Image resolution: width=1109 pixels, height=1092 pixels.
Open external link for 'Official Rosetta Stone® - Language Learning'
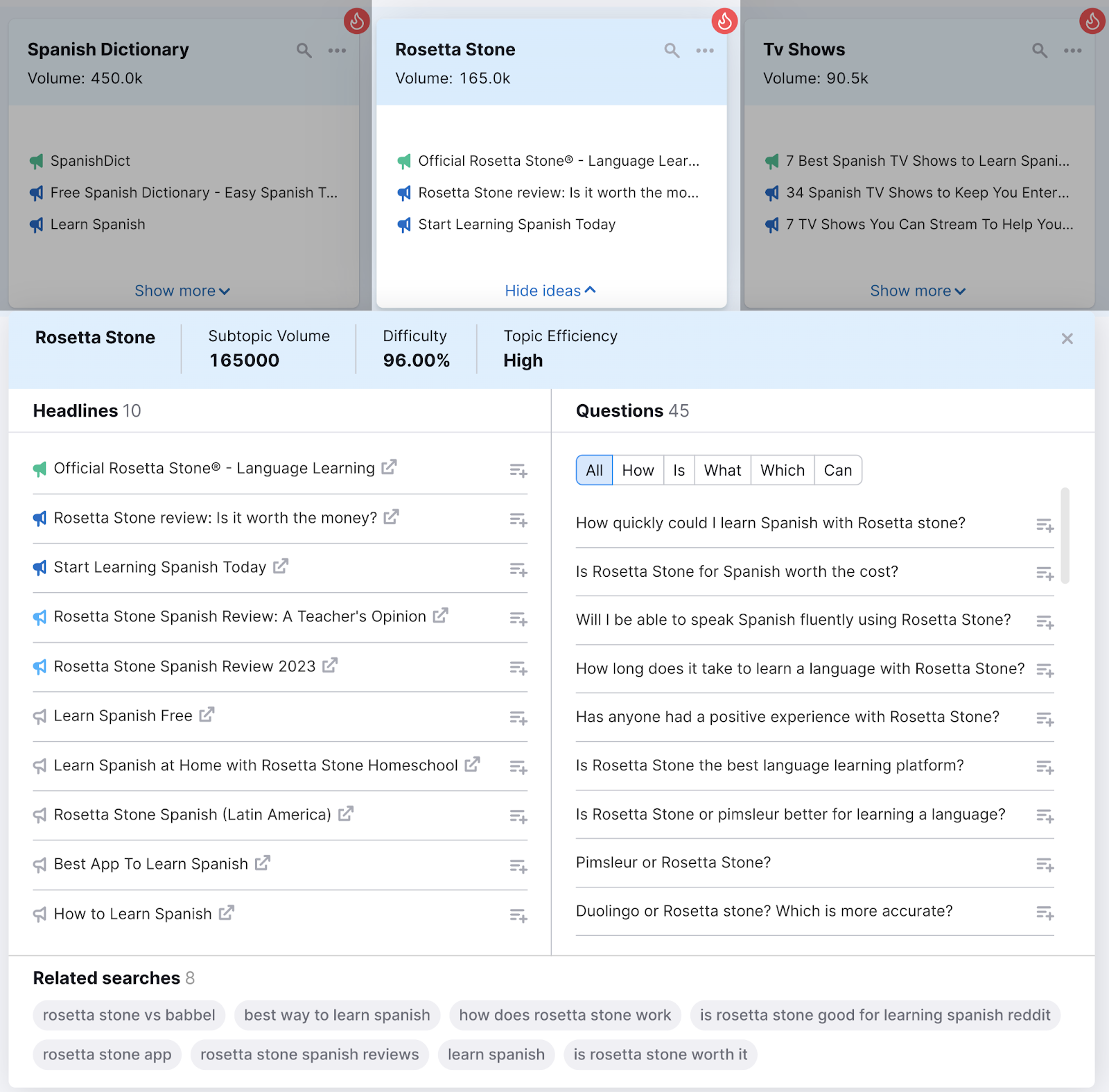[x=389, y=467]
